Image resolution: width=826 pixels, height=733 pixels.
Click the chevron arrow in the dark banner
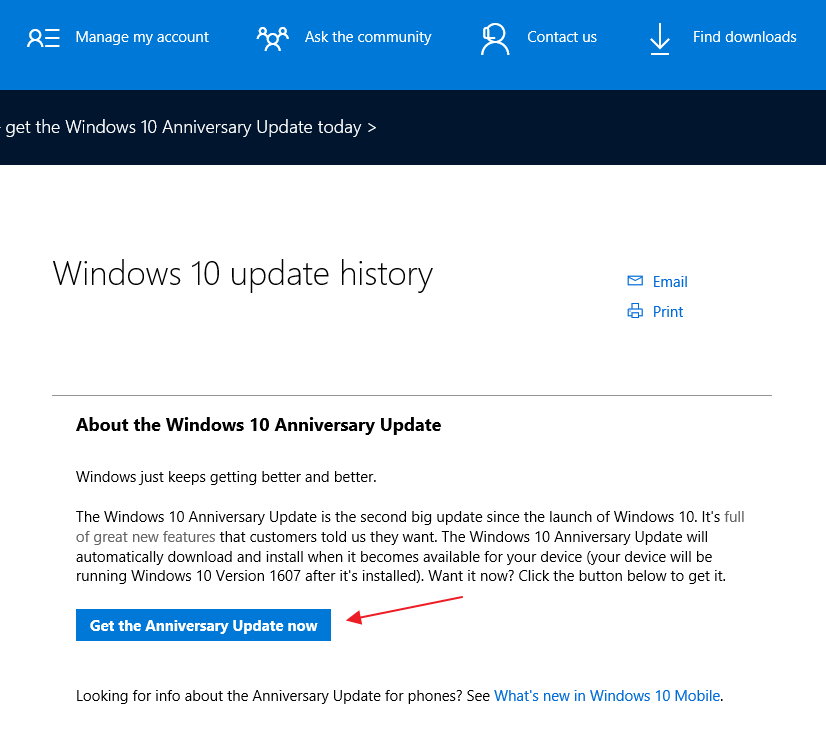[372, 128]
